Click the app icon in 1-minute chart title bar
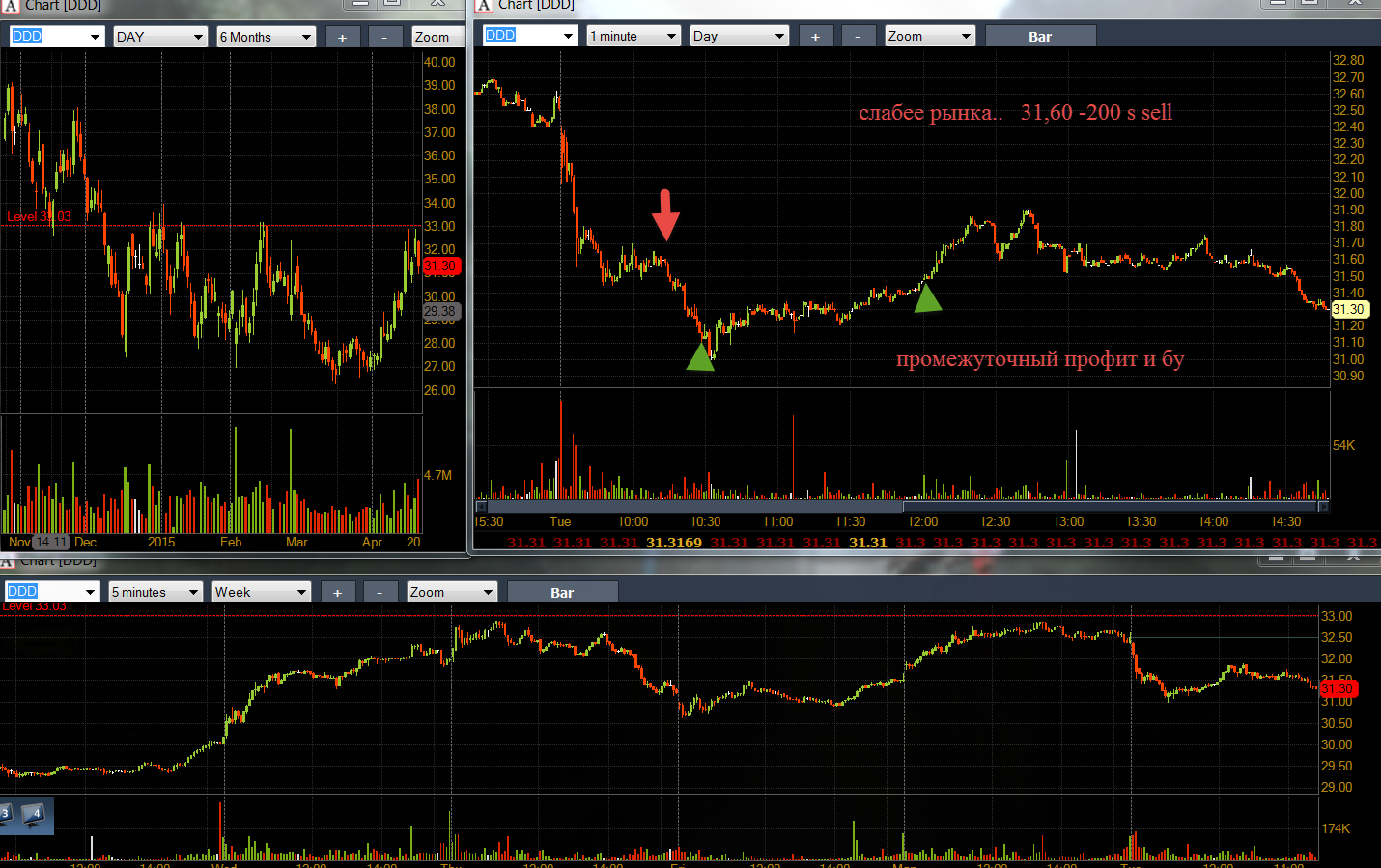Viewport: 1381px width, 868px height. [484, 5]
